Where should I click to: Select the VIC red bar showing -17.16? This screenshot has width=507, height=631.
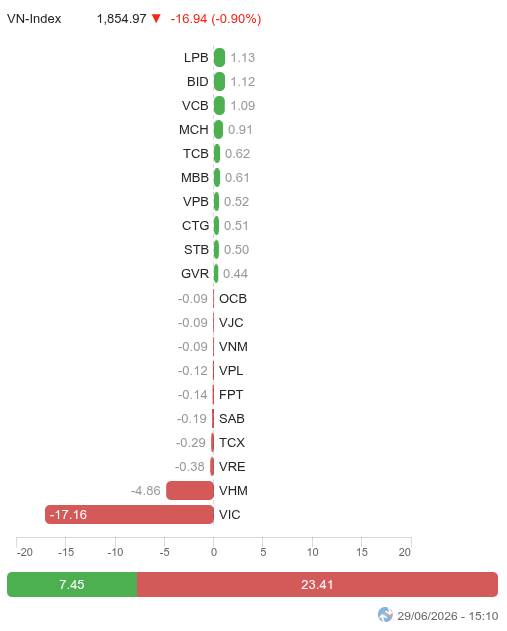point(129,515)
